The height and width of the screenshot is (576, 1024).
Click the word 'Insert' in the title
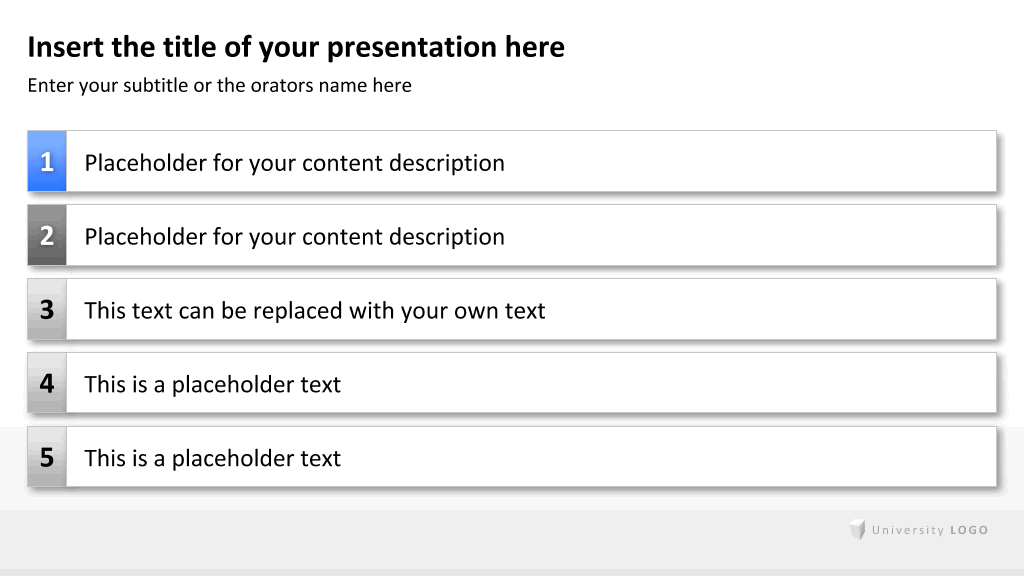pos(65,47)
